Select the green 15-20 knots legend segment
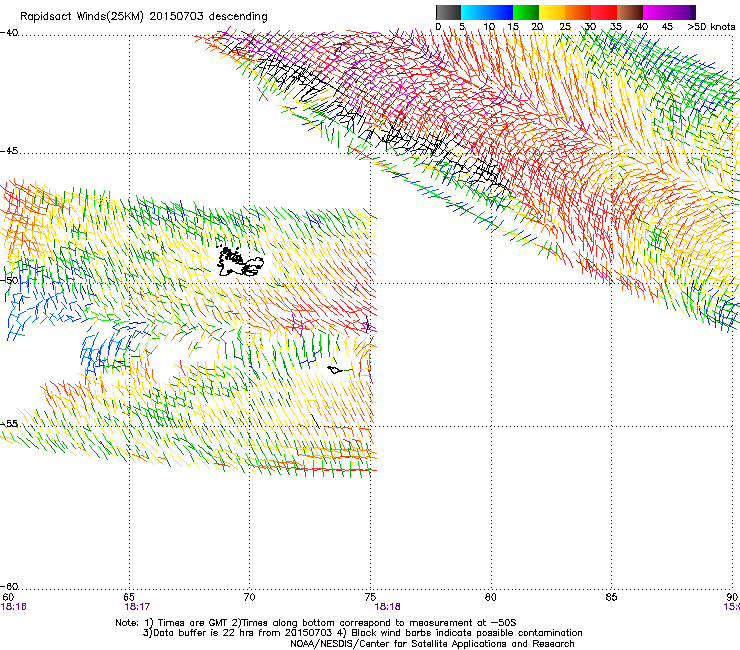 point(526,12)
